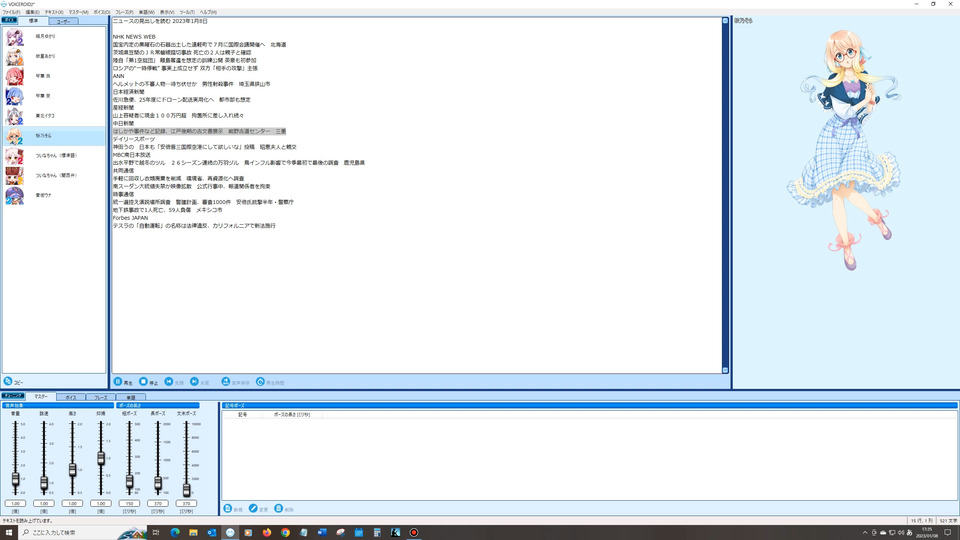Open the Windows Start menu
This screenshot has height=540, width=960.
click(9, 532)
